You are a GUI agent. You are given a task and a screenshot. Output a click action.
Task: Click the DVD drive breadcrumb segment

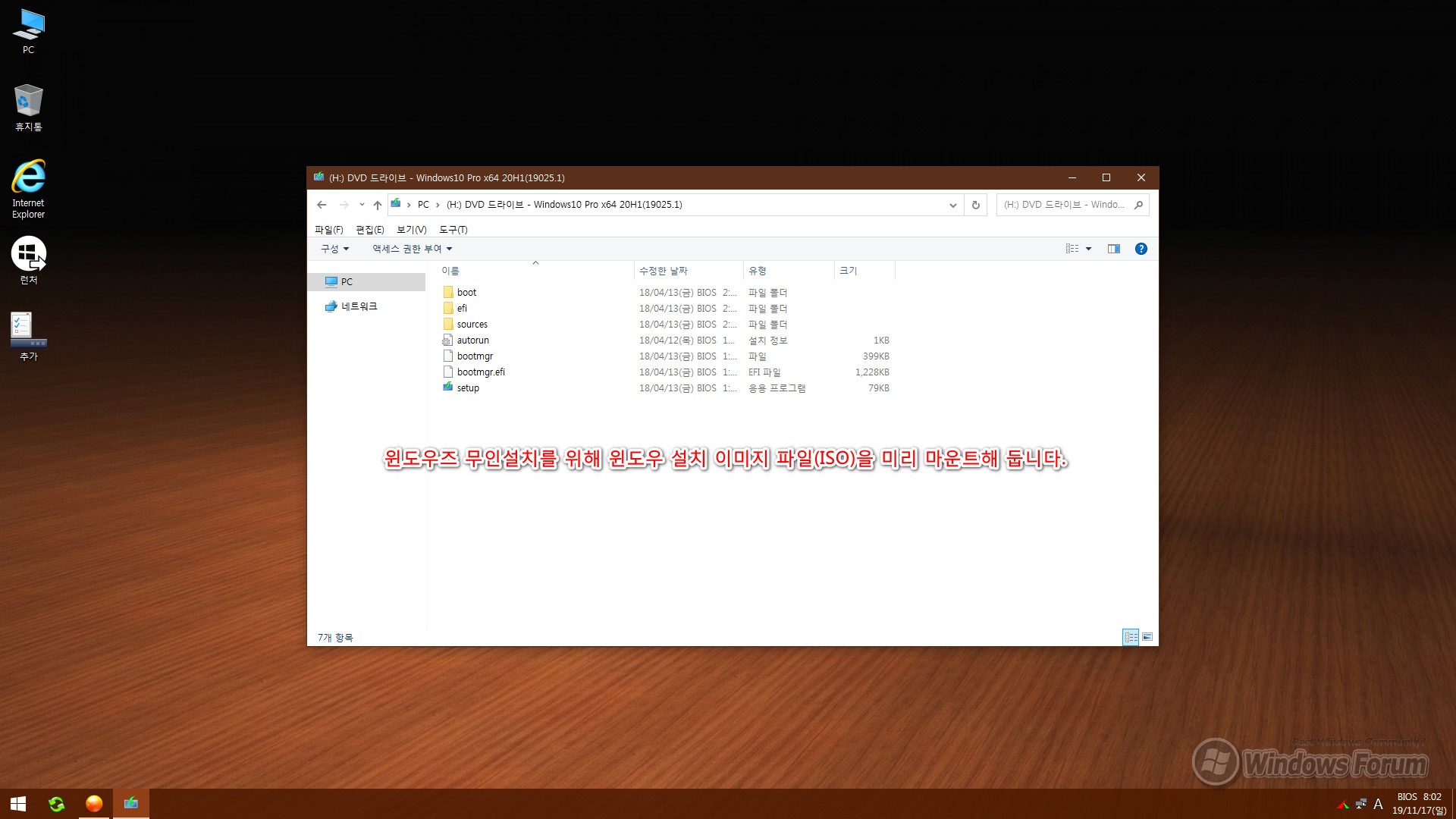coord(564,205)
